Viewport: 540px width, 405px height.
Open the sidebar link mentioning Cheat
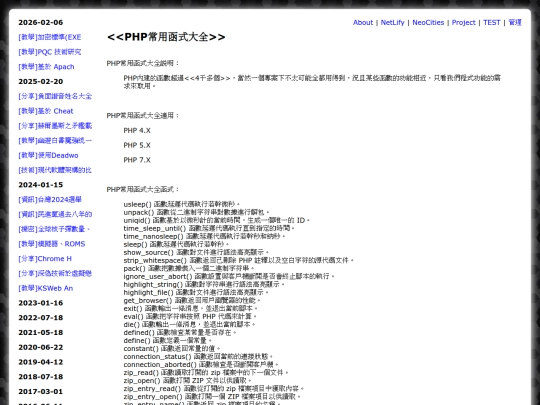coord(46,111)
